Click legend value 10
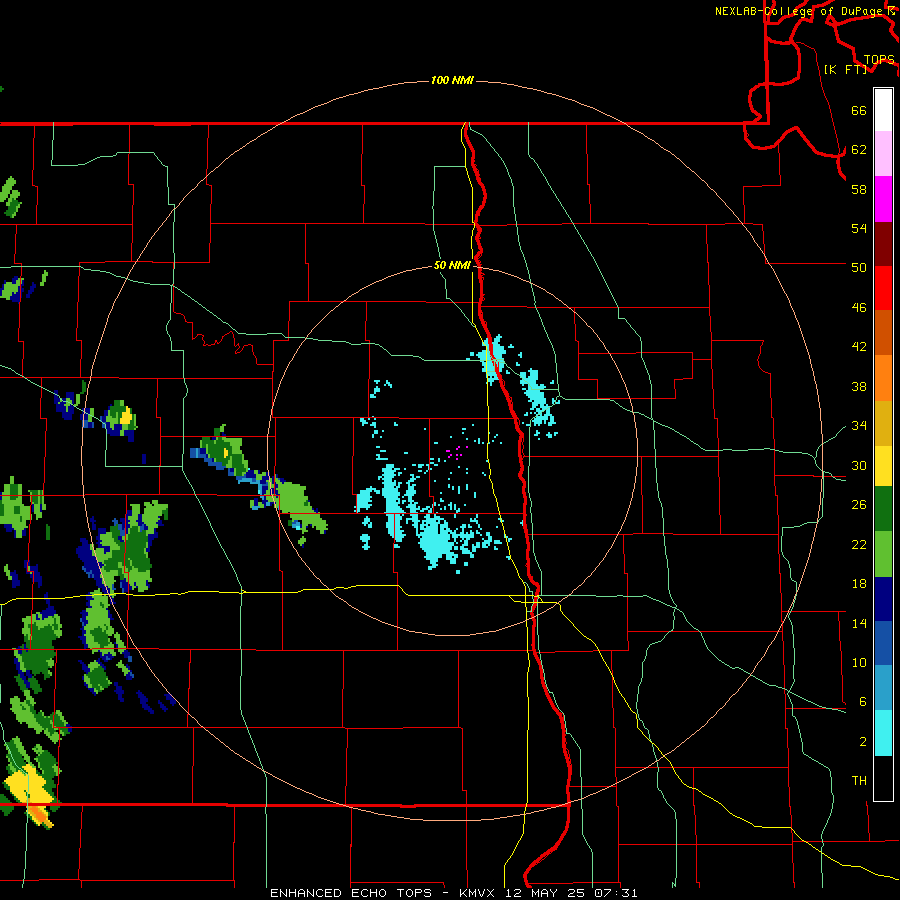Screen dimensions: 900x900 point(859,662)
